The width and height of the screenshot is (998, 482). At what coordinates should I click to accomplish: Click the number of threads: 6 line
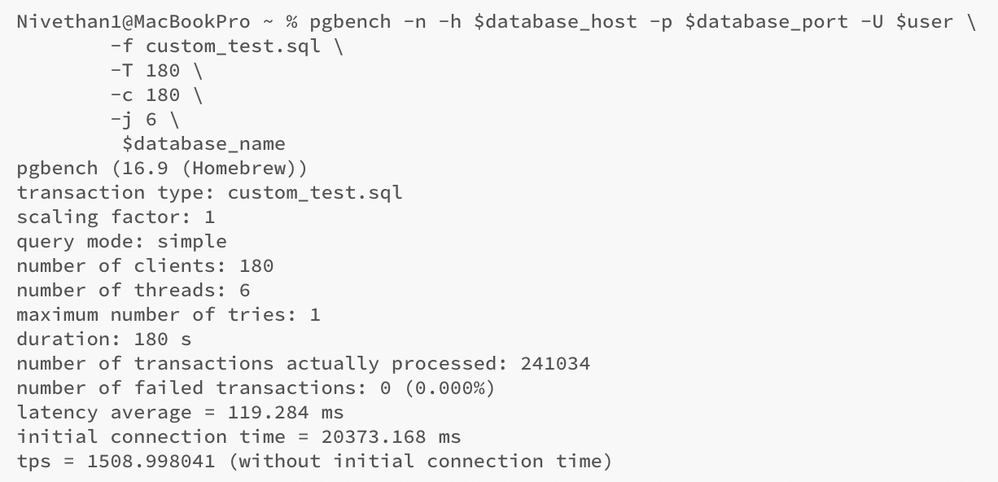click(134, 290)
